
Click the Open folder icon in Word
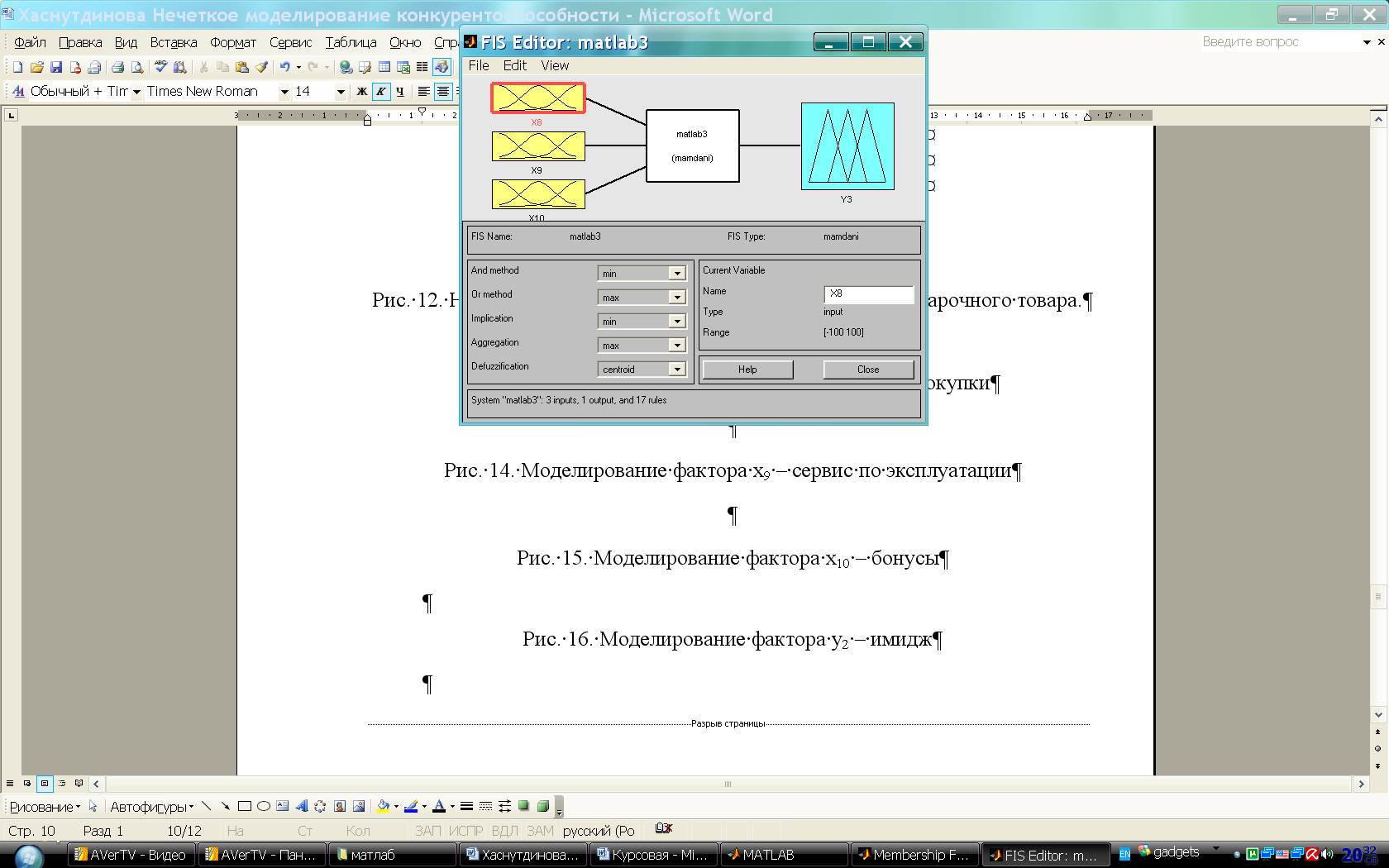36,67
